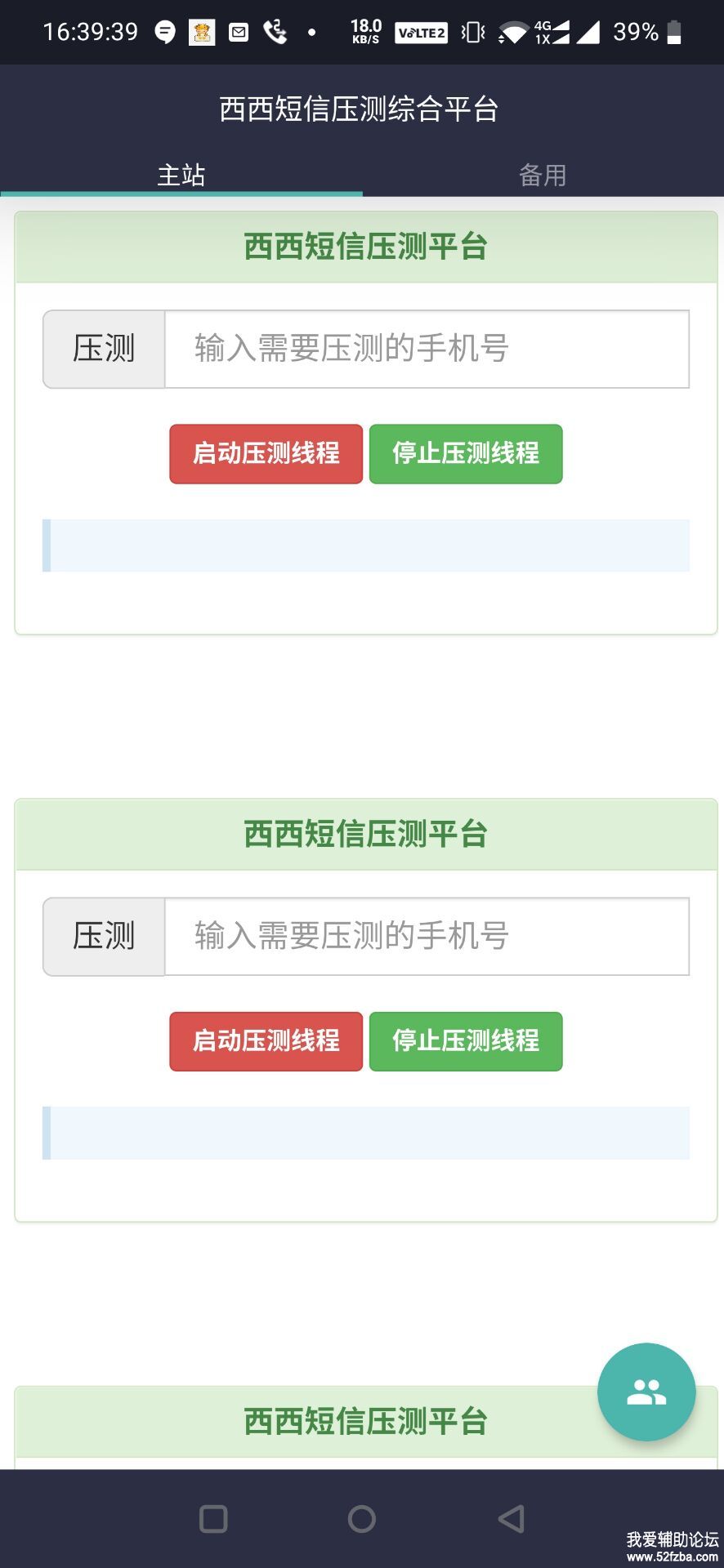Tap the Android home circle button
The image size is (724, 1568).
pyautogui.click(x=362, y=1519)
